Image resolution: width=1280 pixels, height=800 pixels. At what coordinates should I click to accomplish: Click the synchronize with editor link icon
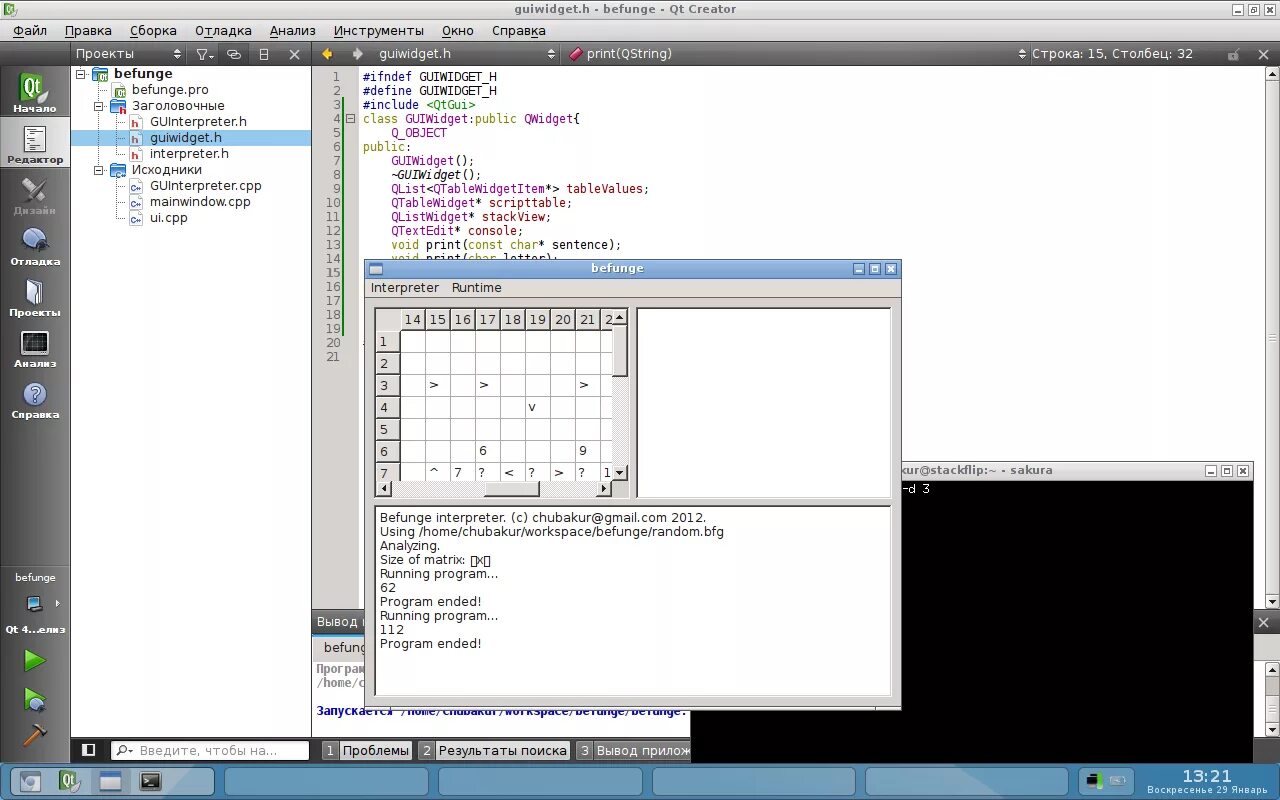pos(234,54)
